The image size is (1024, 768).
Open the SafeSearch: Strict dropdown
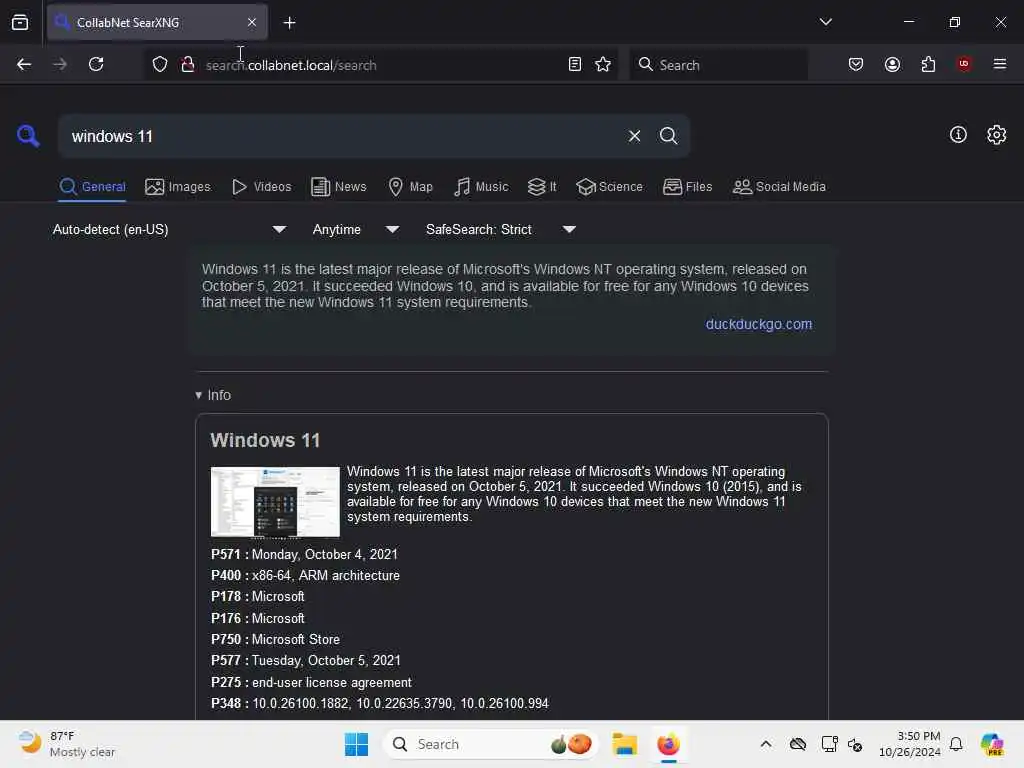tap(500, 229)
